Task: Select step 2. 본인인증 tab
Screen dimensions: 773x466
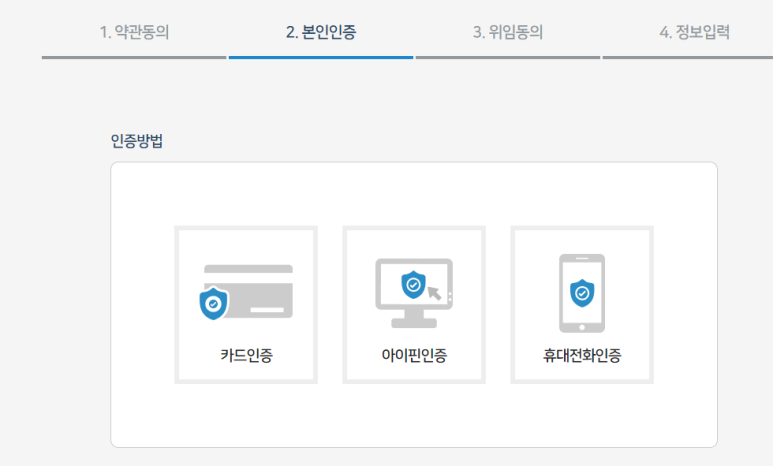Action: (321, 33)
